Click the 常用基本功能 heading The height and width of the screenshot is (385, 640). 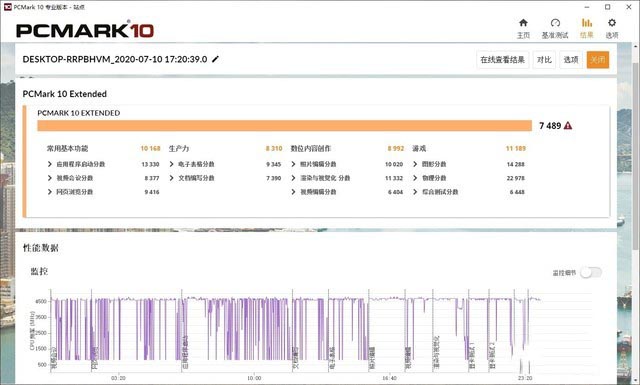(x=67, y=149)
